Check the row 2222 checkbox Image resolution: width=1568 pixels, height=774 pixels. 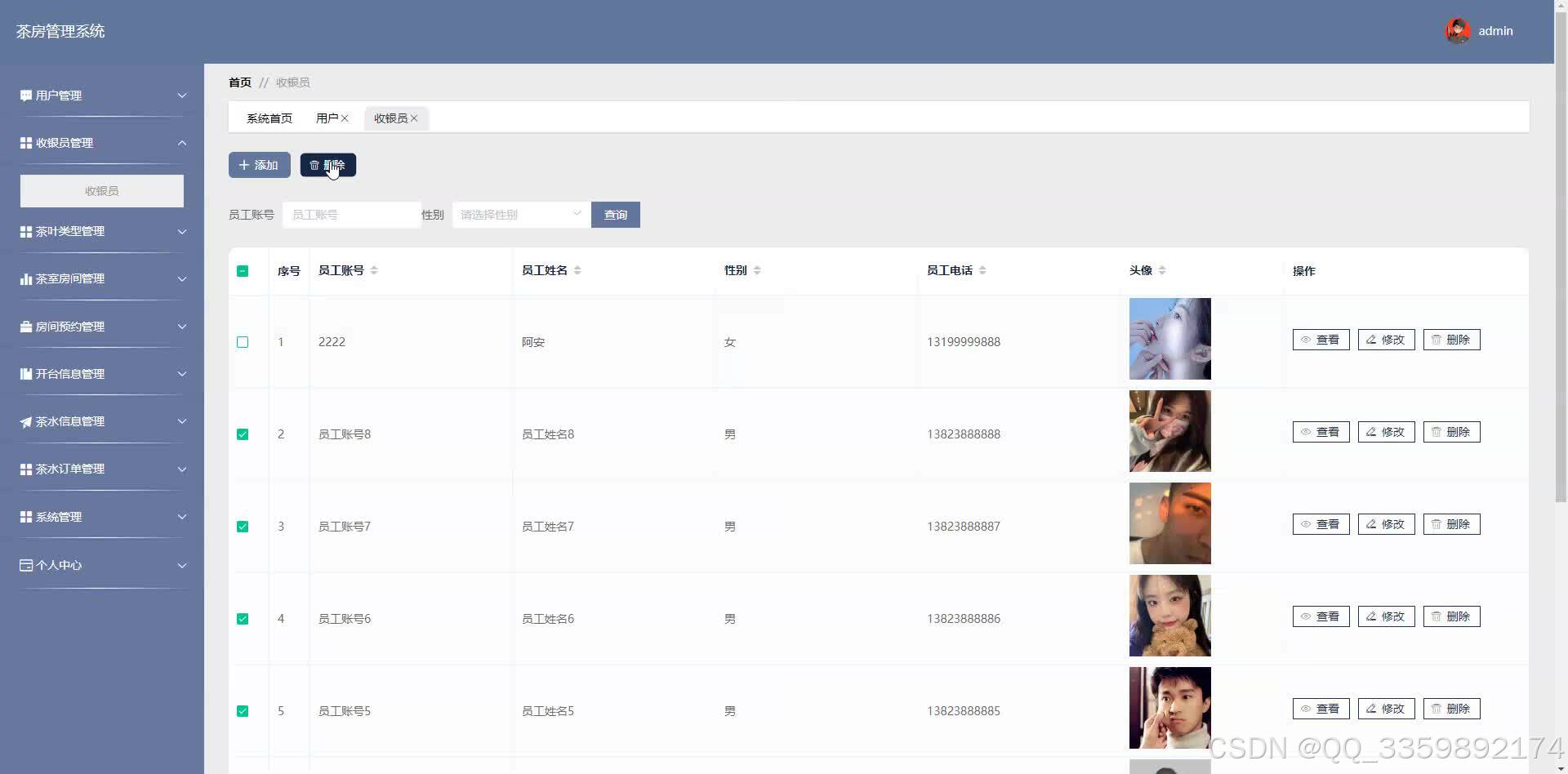[x=243, y=342]
